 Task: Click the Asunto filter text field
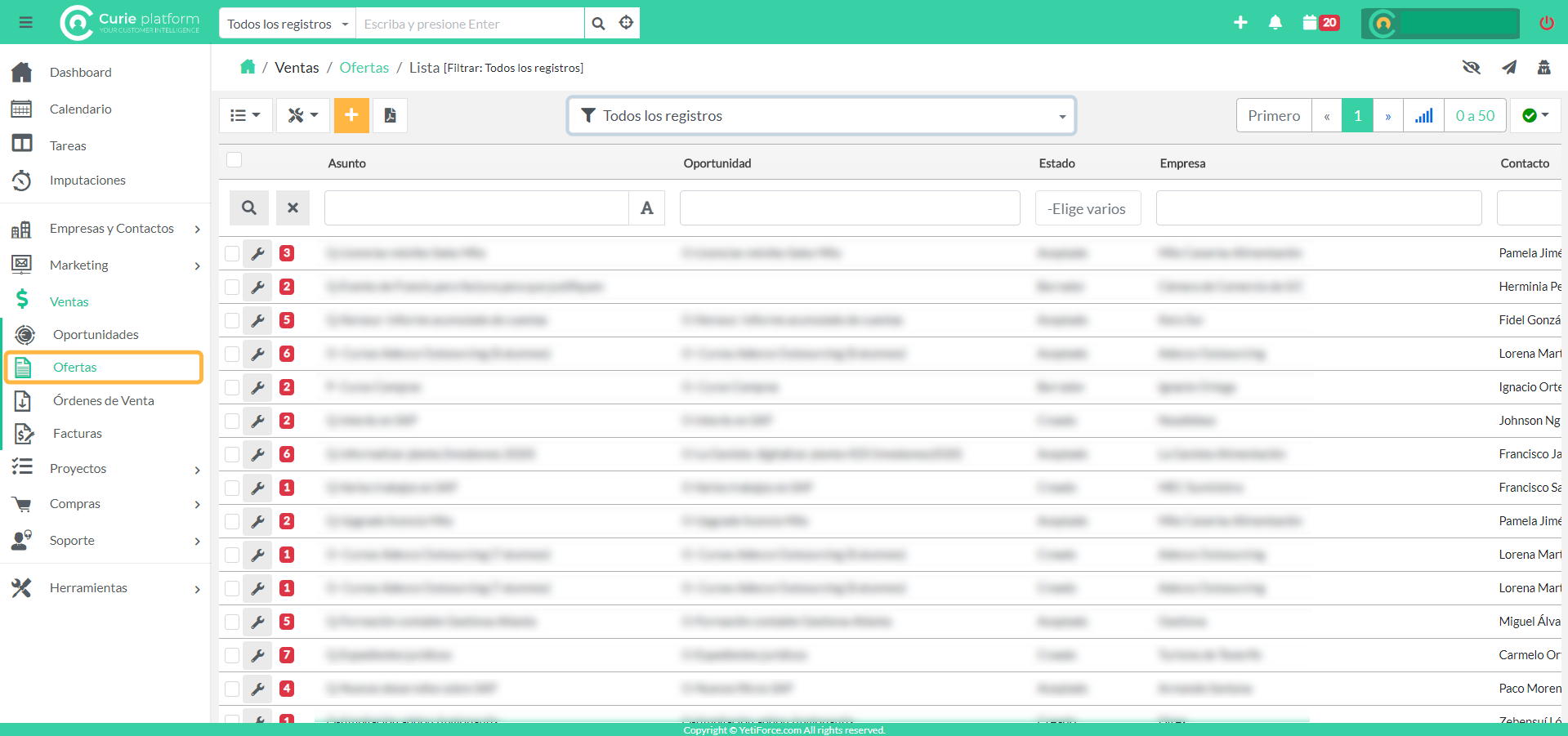tap(476, 208)
